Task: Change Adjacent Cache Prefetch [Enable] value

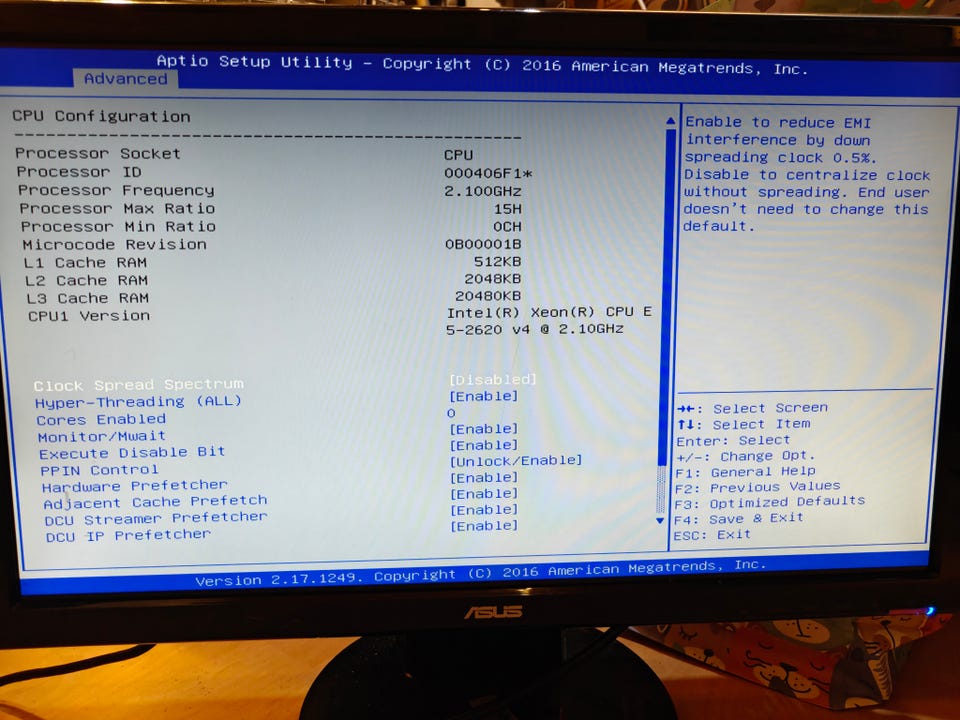Action: click(x=484, y=493)
